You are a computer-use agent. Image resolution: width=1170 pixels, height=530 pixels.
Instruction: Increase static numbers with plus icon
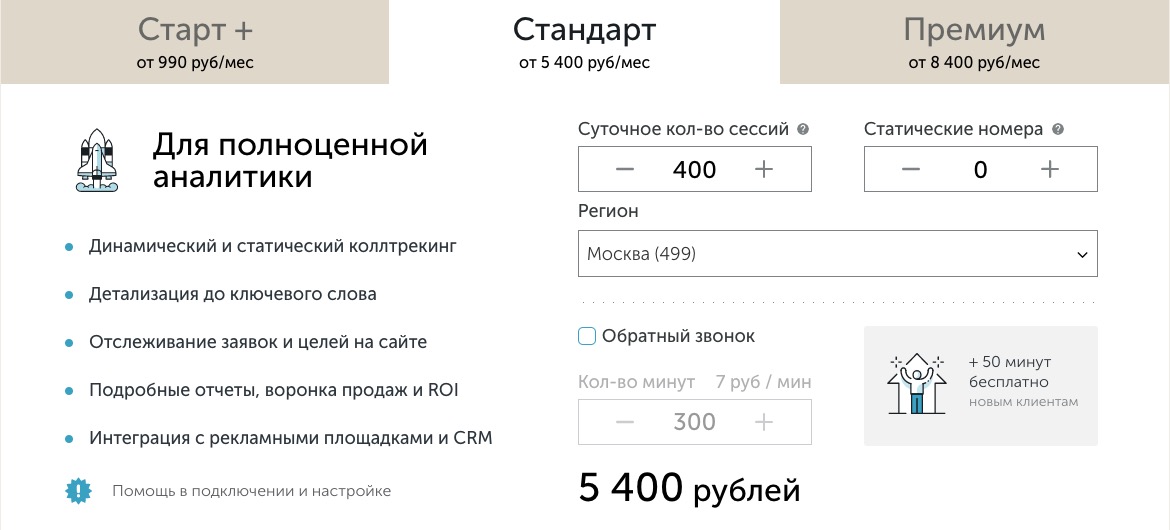pyautogui.click(x=1050, y=169)
